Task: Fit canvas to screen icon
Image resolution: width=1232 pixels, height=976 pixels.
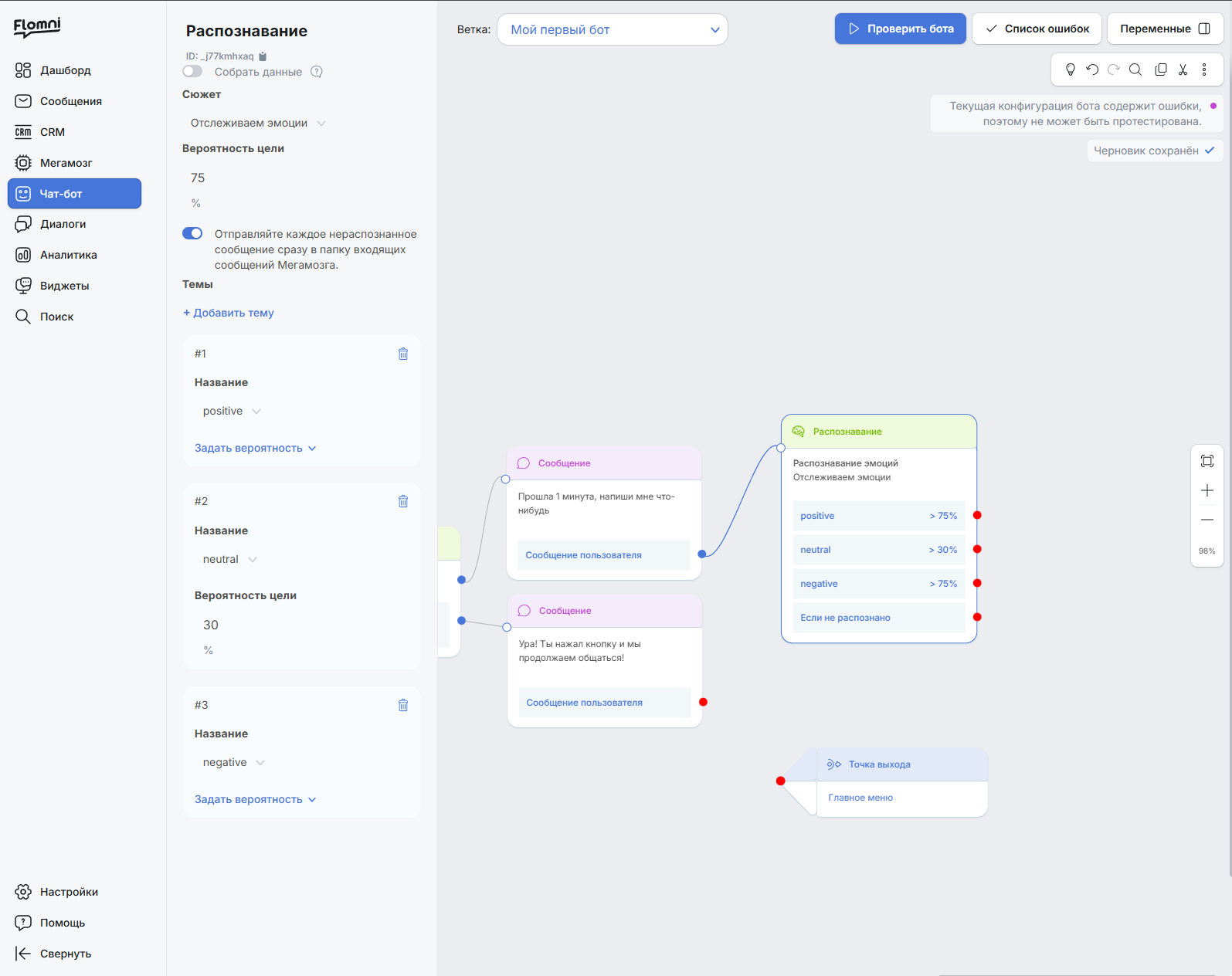Action: click(1207, 461)
